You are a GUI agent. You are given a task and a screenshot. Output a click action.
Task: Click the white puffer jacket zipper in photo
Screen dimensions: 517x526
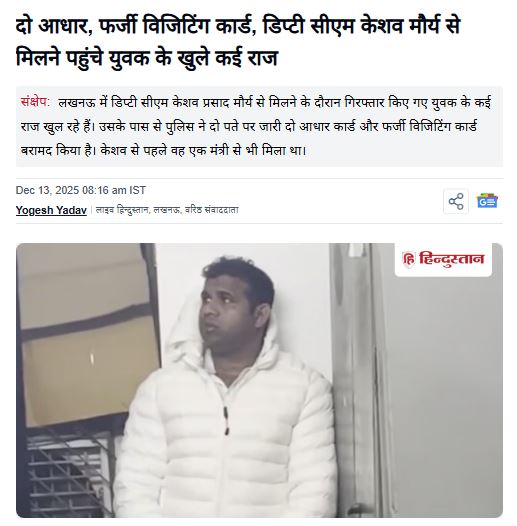pyautogui.click(x=226, y=421)
